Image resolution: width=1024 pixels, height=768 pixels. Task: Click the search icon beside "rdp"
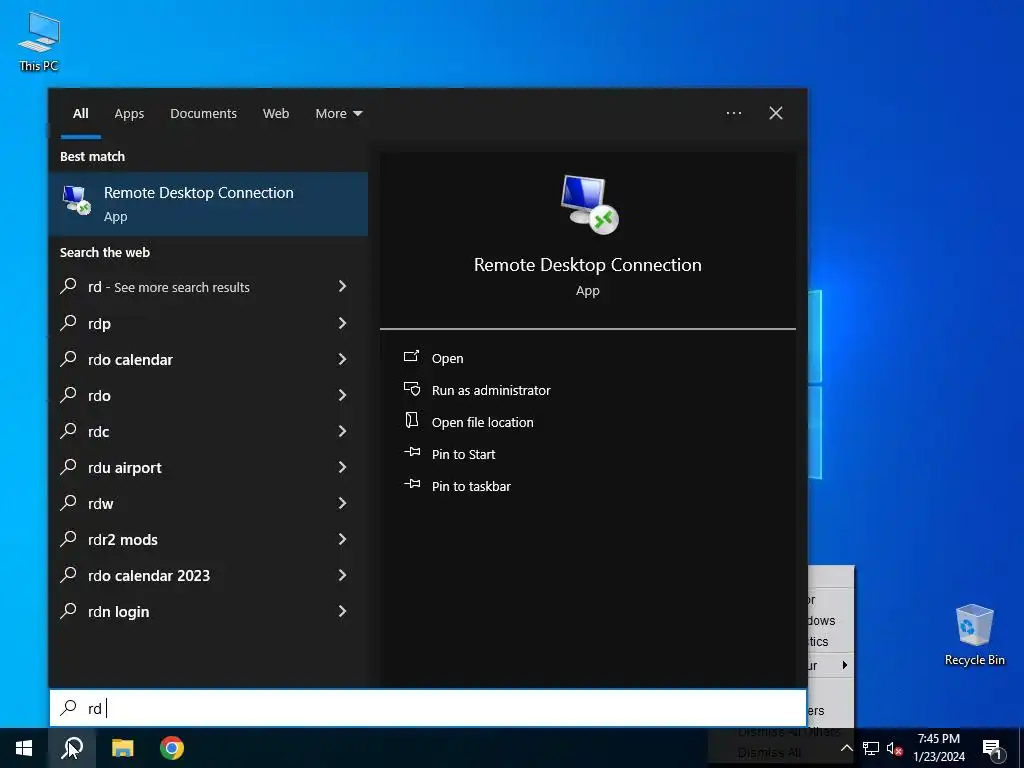[69, 323]
